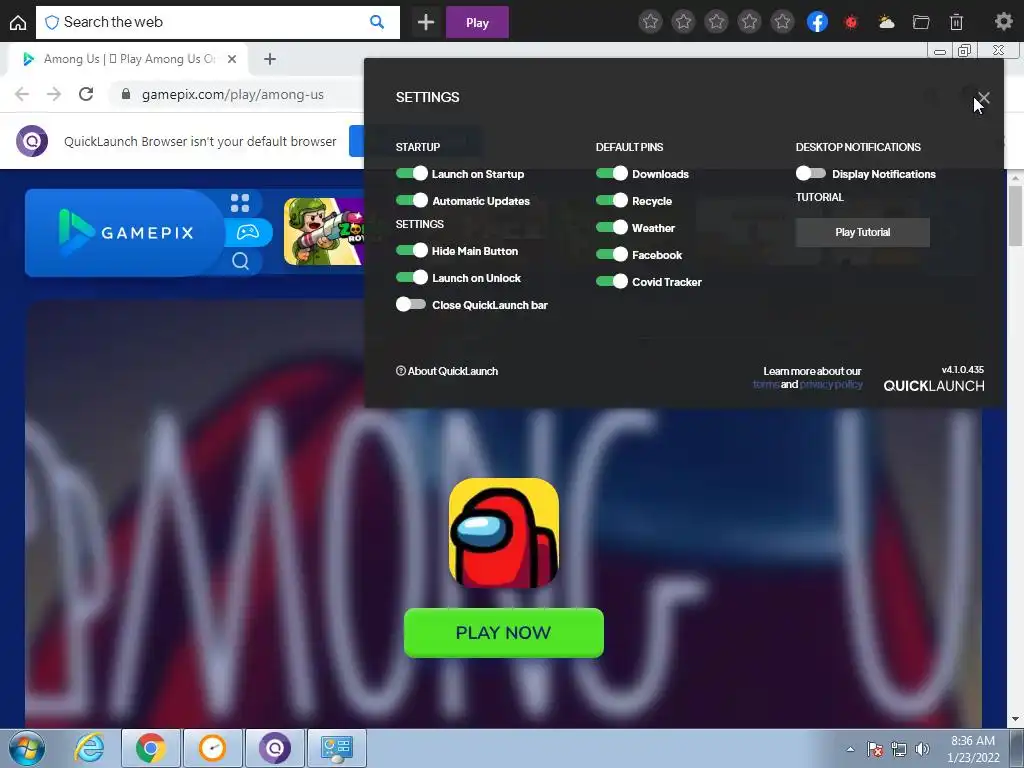Launch Internet Explorer from taskbar
This screenshot has width=1024, height=768.
(x=88, y=748)
